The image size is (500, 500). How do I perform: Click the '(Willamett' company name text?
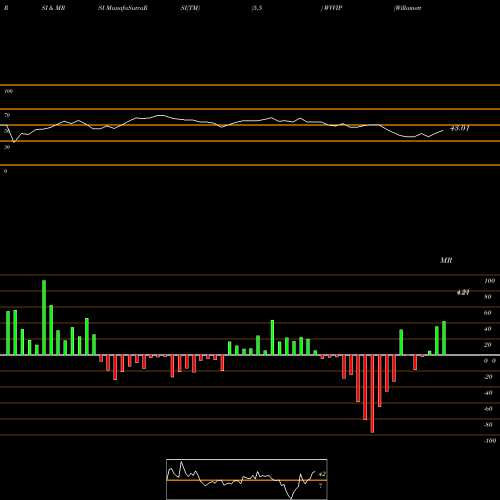point(407,8)
